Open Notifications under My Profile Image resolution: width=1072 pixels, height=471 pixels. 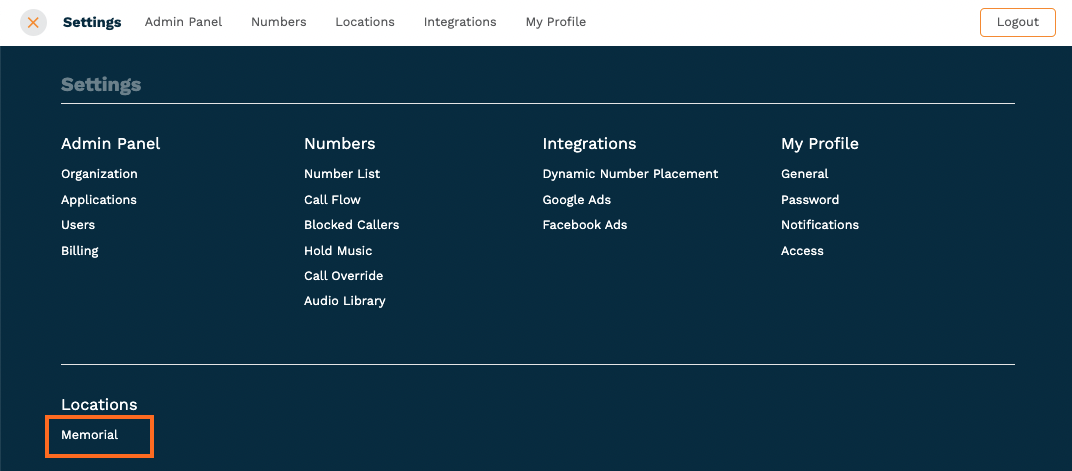point(820,225)
